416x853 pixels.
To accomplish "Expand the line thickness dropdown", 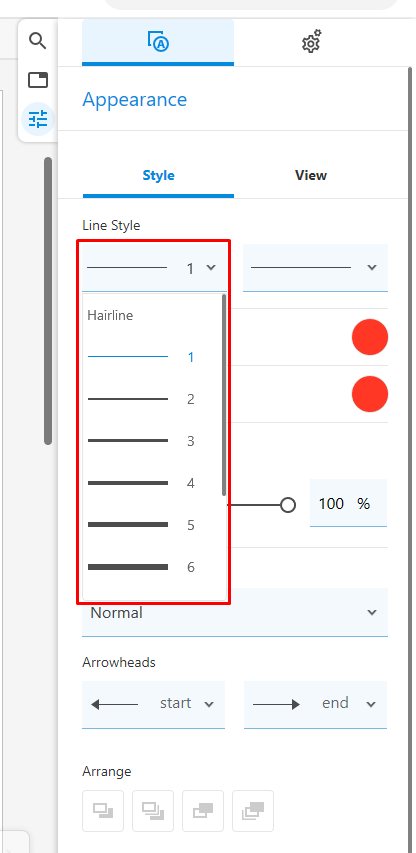I will click(x=154, y=268).
